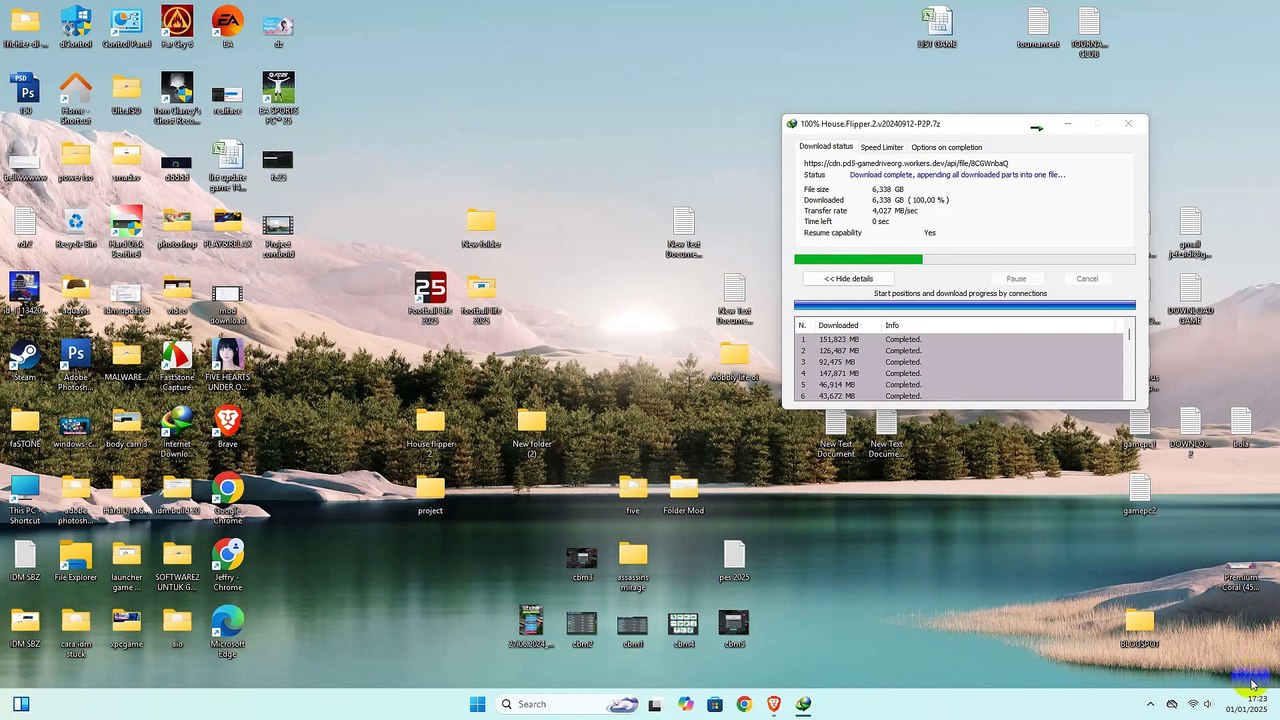Open the File Explorer desktop shortcut
Screen dimensions: 1280x720
pos(75,560)
